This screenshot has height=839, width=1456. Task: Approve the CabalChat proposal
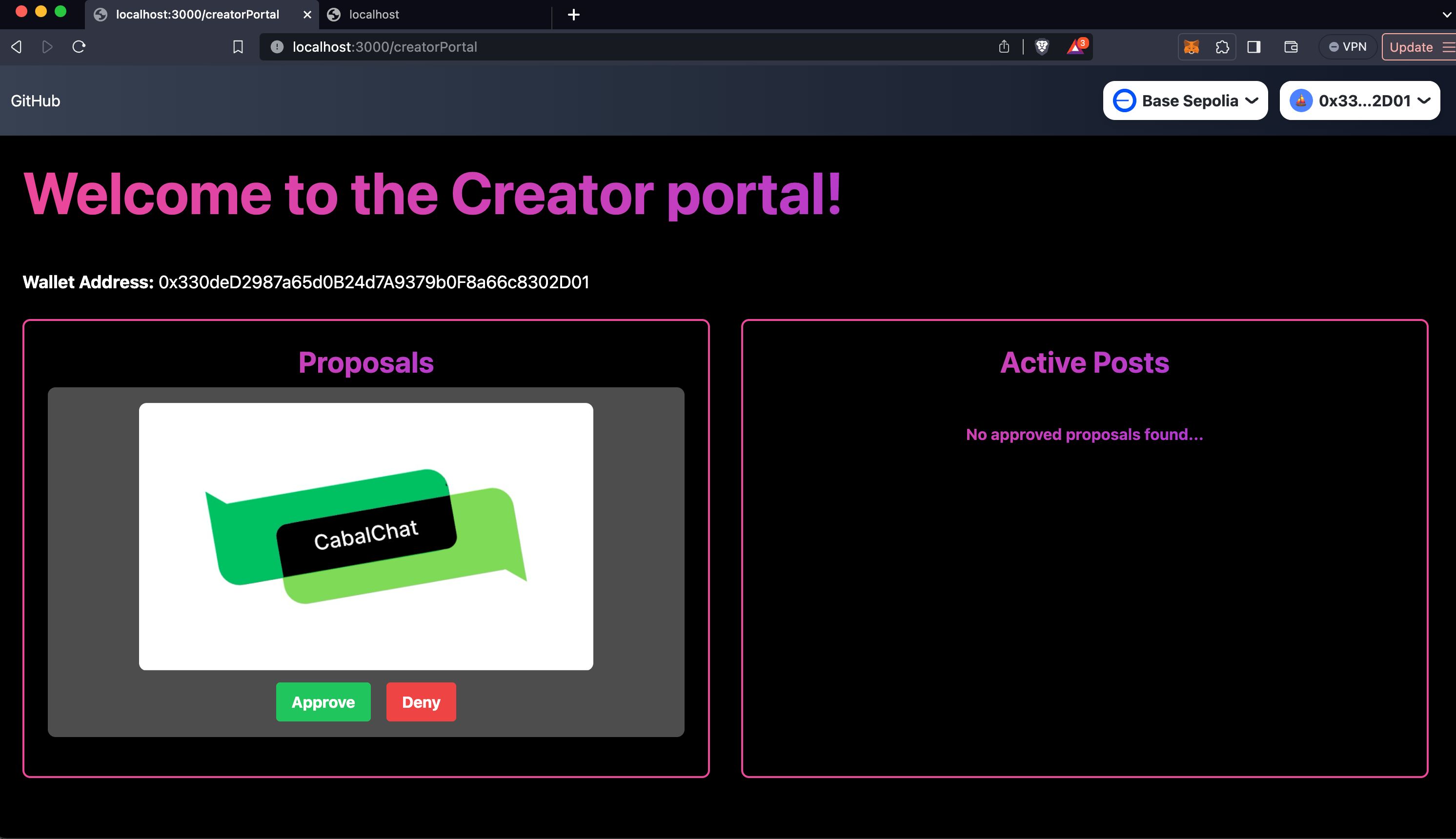pyautogui.click(x=324, y=702)
